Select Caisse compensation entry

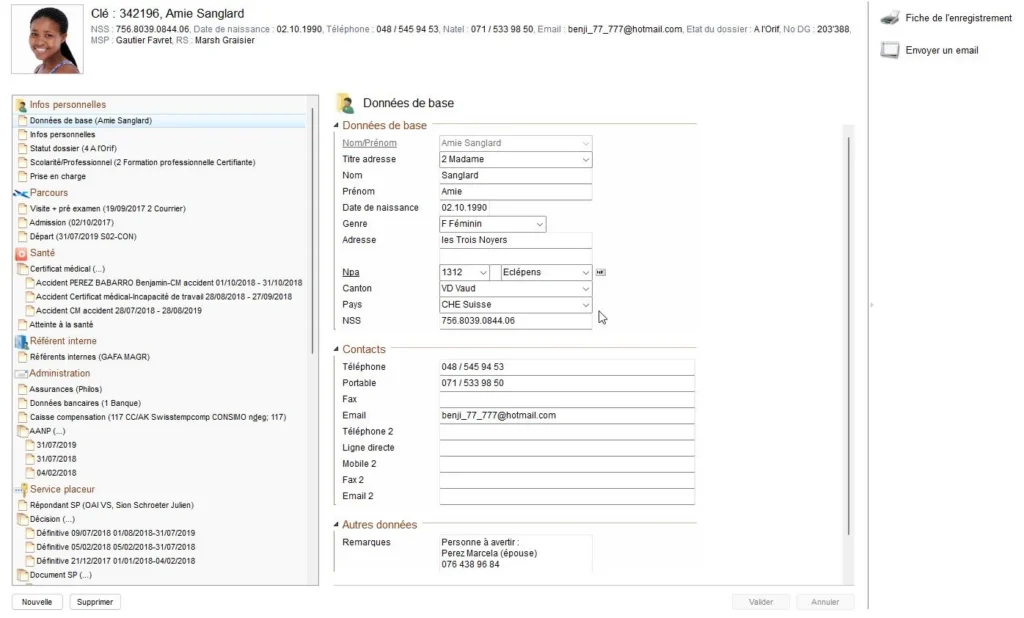[x=157, y=417]
